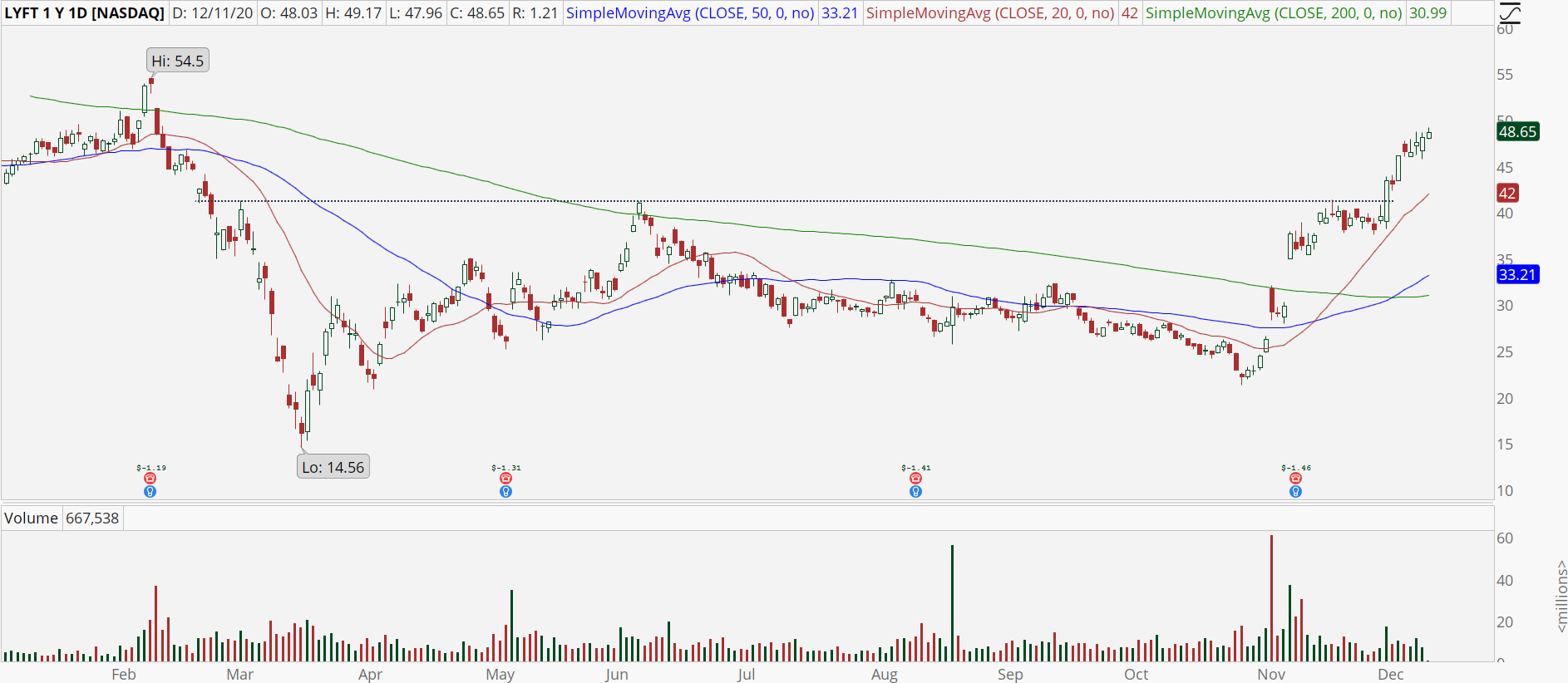The width and height of the screenshot is (1568, 683).
Task: Click the Dec label on the time axis
Action: tap(1391, 674)
